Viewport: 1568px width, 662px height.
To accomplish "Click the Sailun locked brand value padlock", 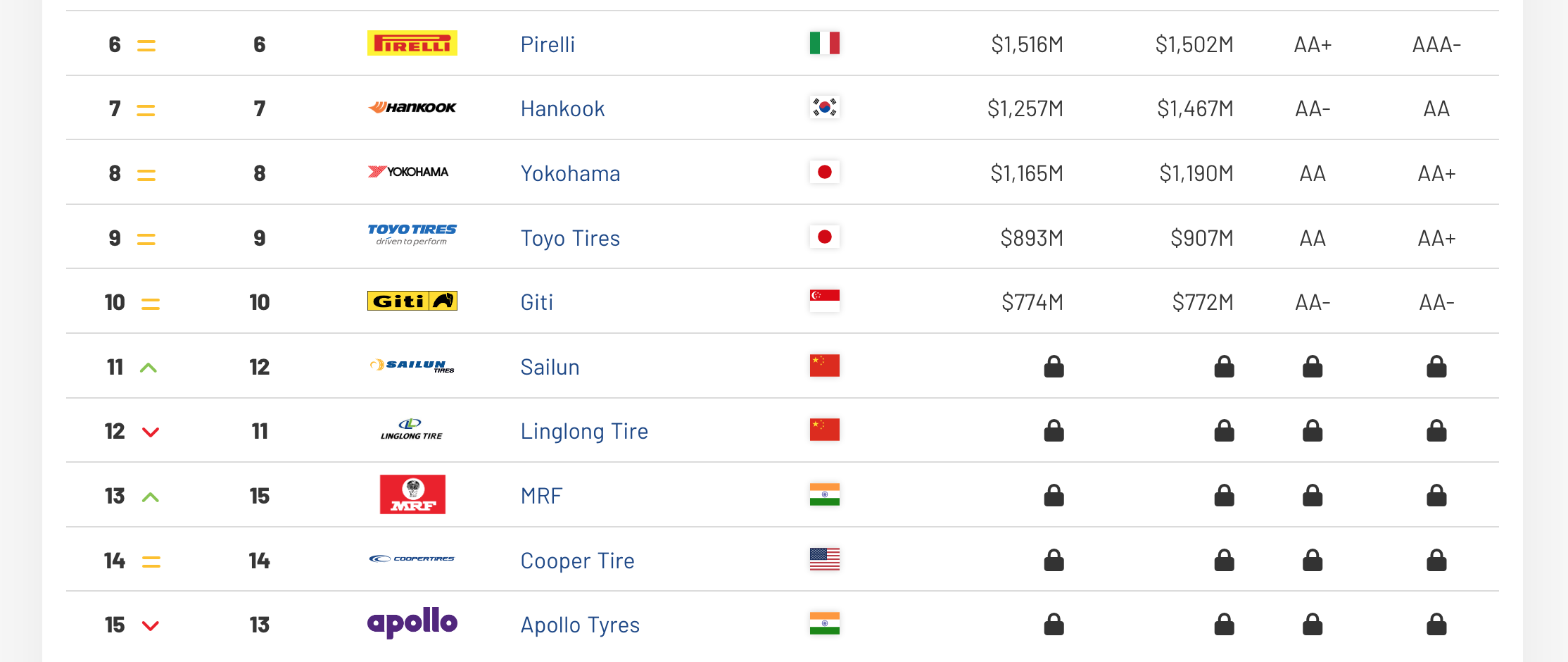I will (x=1054, y=367).
